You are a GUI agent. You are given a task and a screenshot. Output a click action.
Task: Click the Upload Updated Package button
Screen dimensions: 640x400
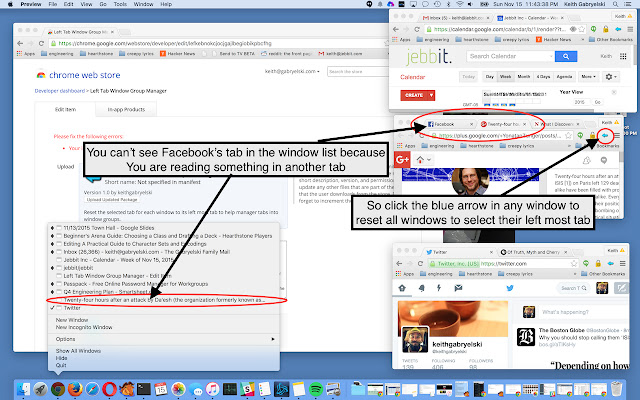tap(112, 200)
